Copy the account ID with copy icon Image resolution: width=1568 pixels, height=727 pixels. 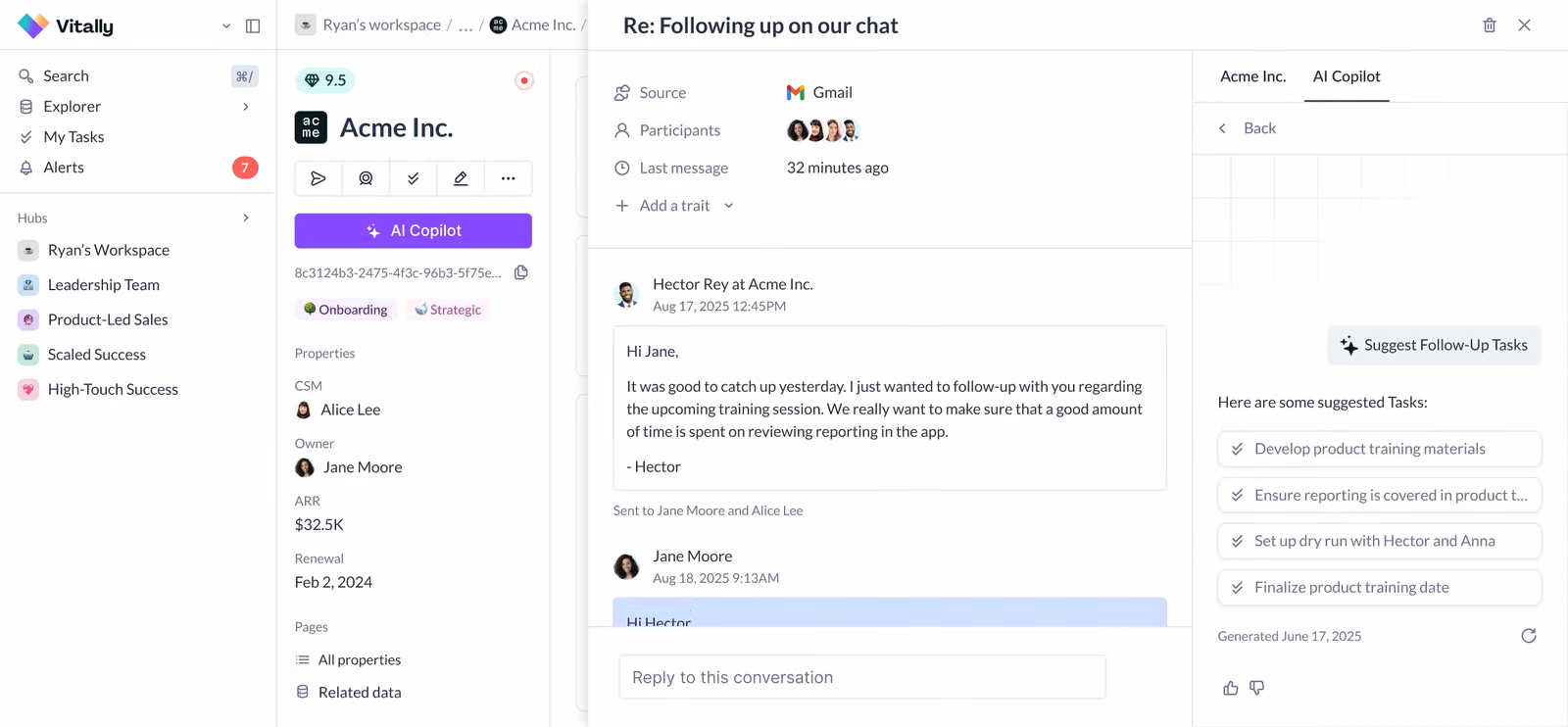pyautogui.click(x=521, y=272)
